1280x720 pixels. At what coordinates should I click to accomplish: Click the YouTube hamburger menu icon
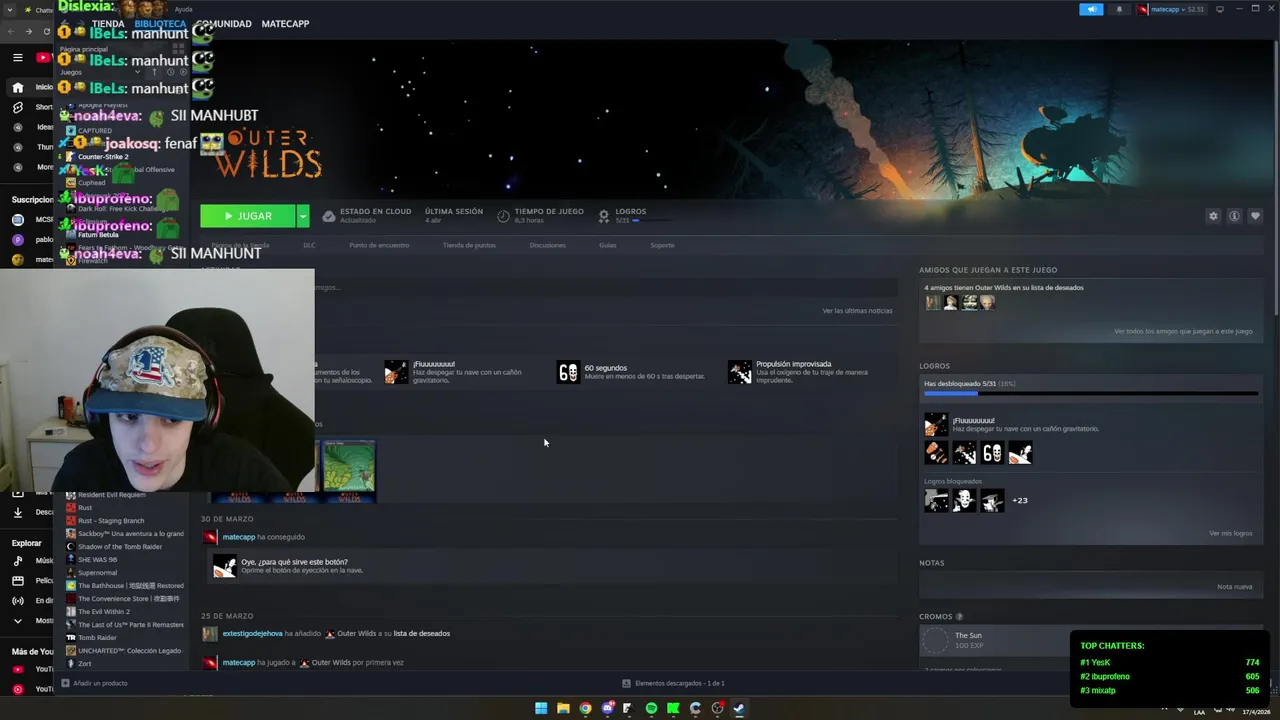17,57
